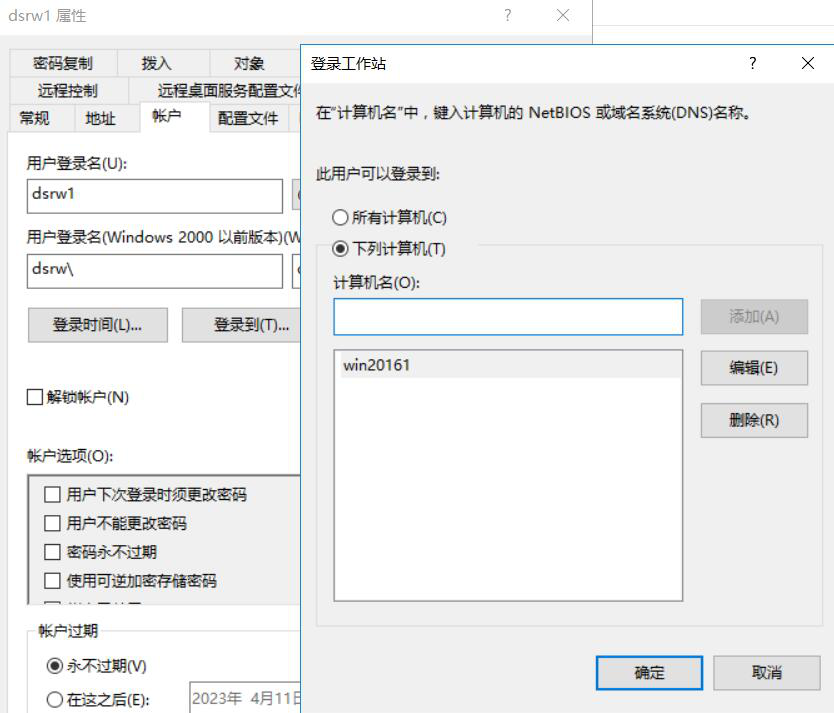Select the 帐户 tab

pos(174,116)
